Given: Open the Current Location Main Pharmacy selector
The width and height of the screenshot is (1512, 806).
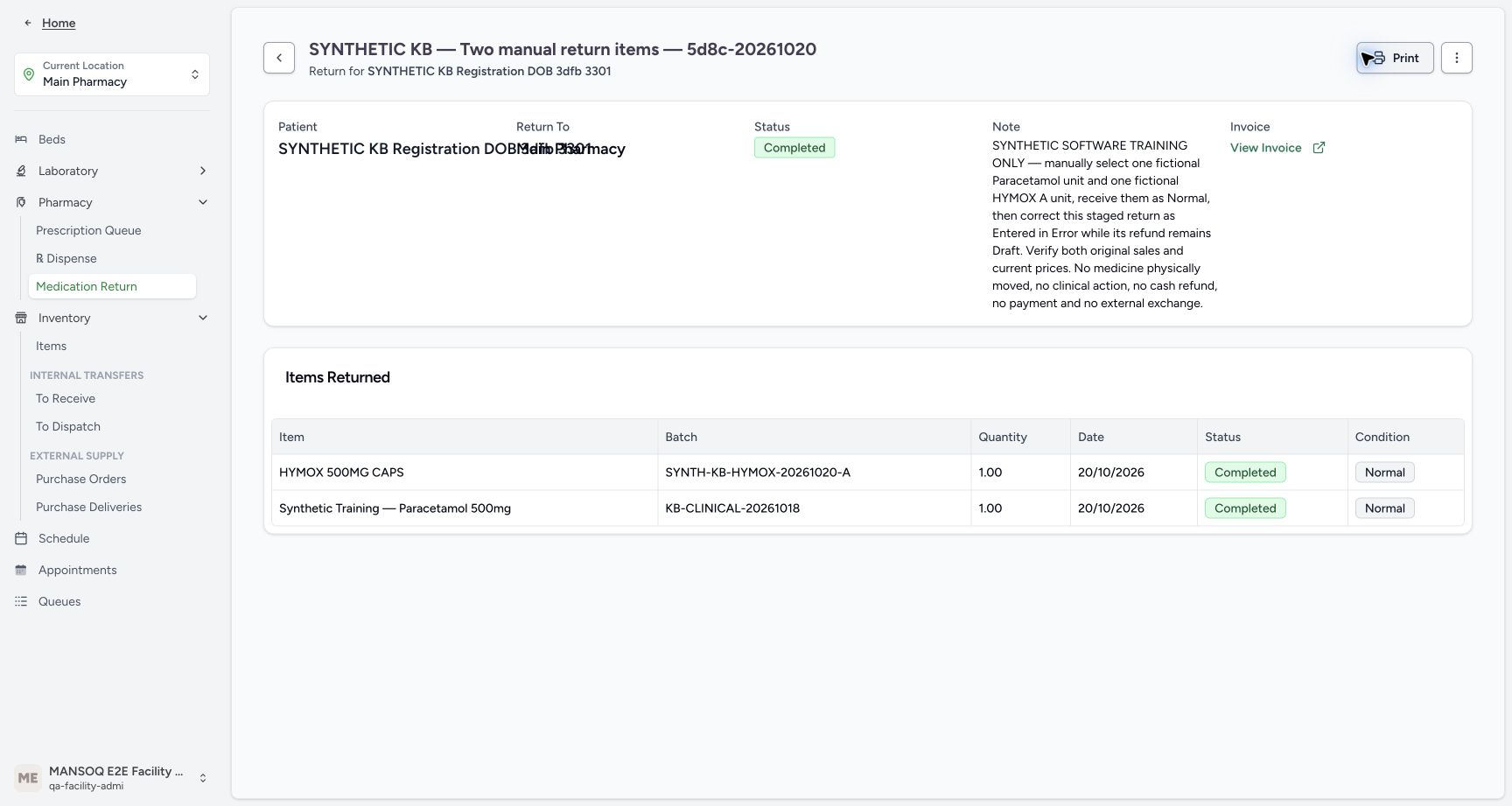Looking at the screenshot, I should [112, 74].
